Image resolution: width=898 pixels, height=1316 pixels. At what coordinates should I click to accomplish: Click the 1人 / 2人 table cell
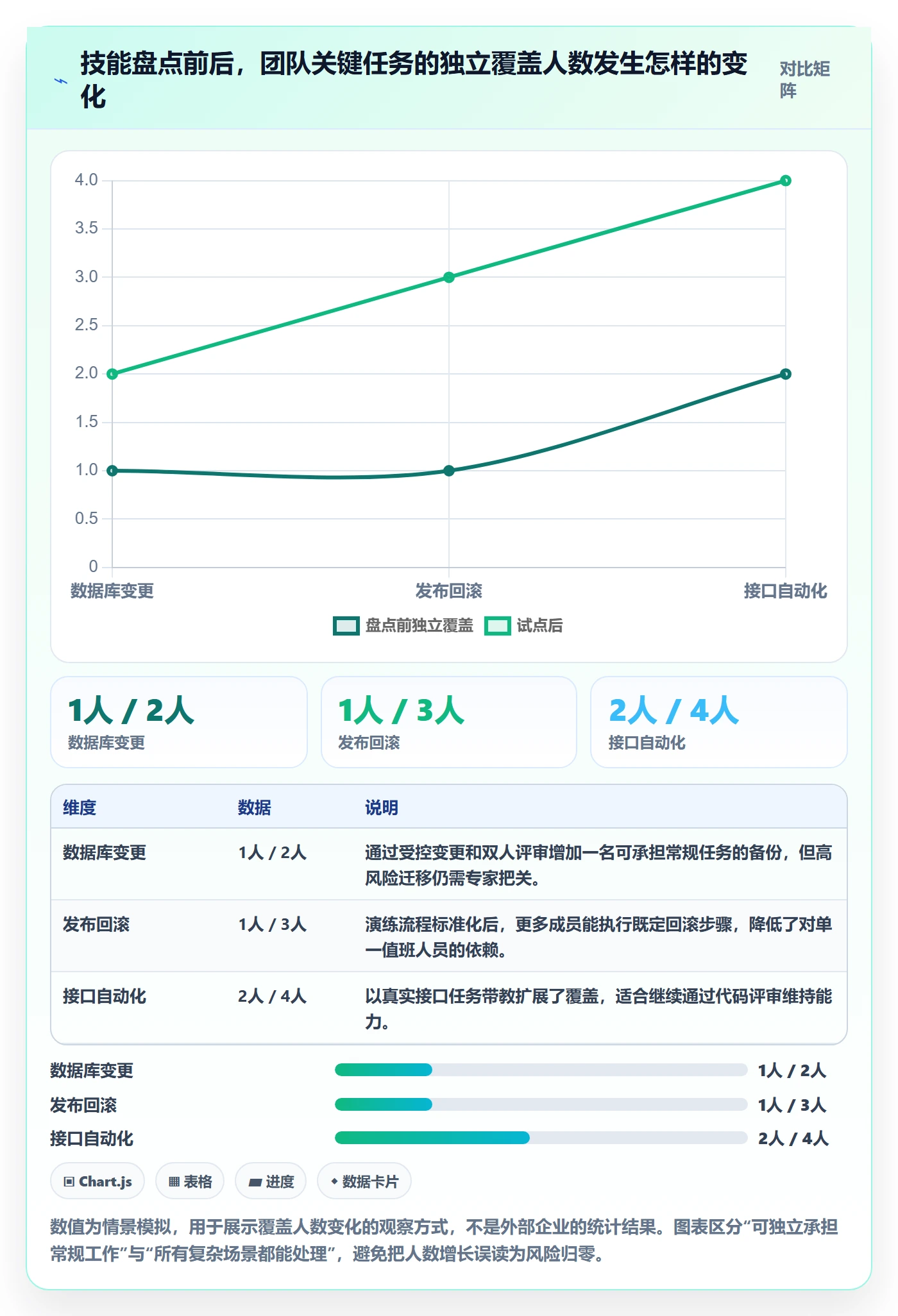pos(273,852)
